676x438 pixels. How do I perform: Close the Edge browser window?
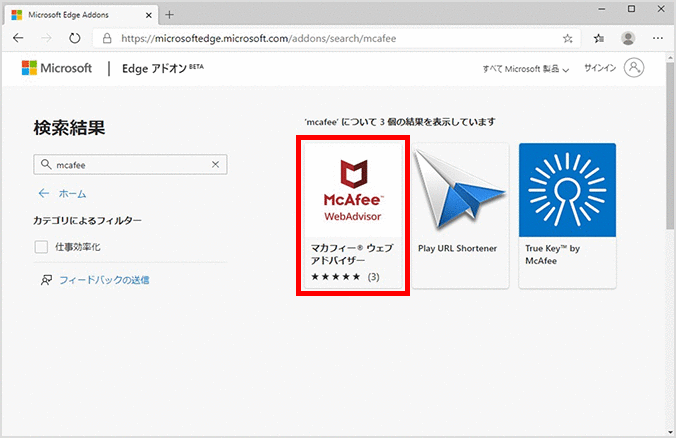[661, 9]
